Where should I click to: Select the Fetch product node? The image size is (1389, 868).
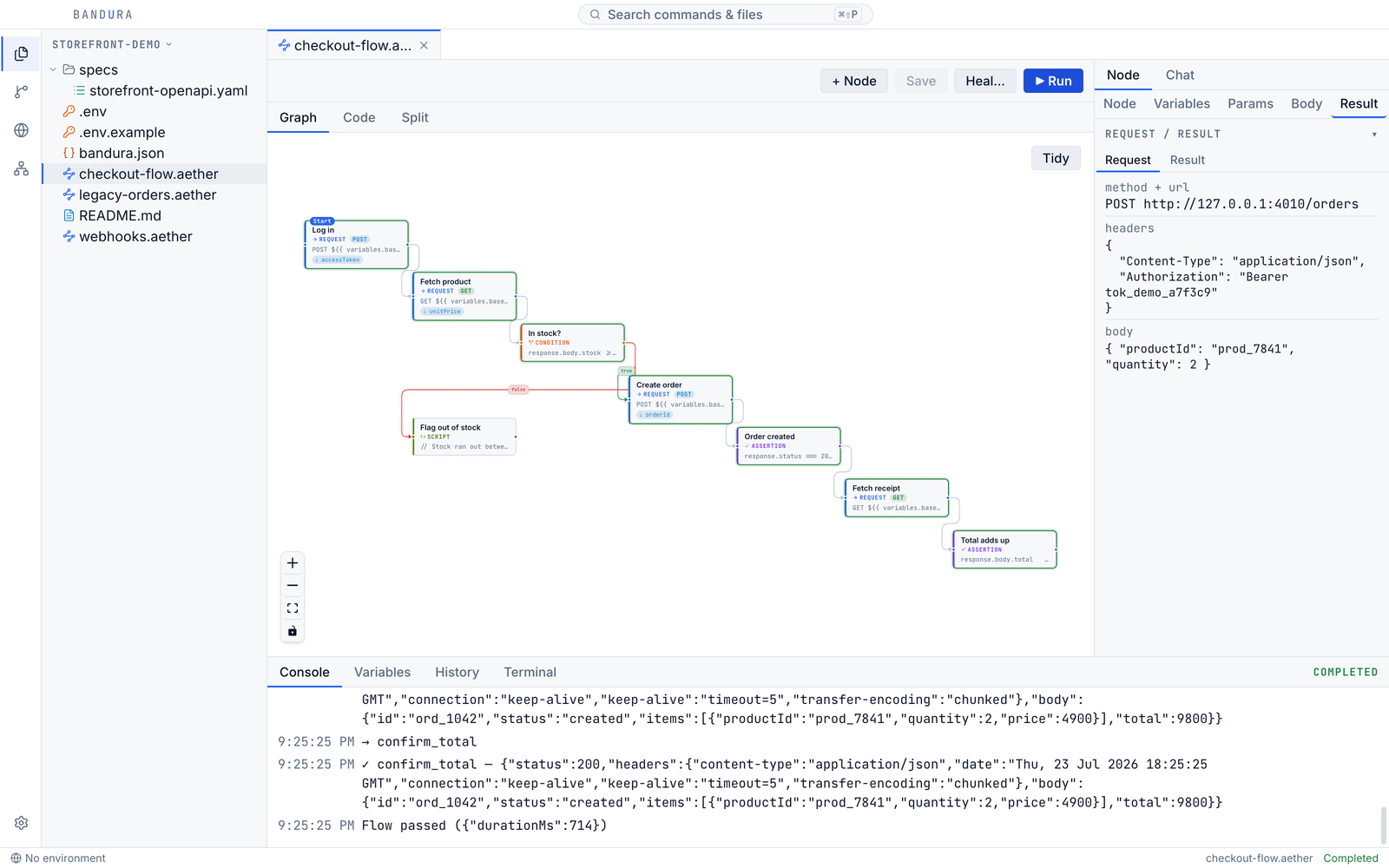click(x=464, y=296)
